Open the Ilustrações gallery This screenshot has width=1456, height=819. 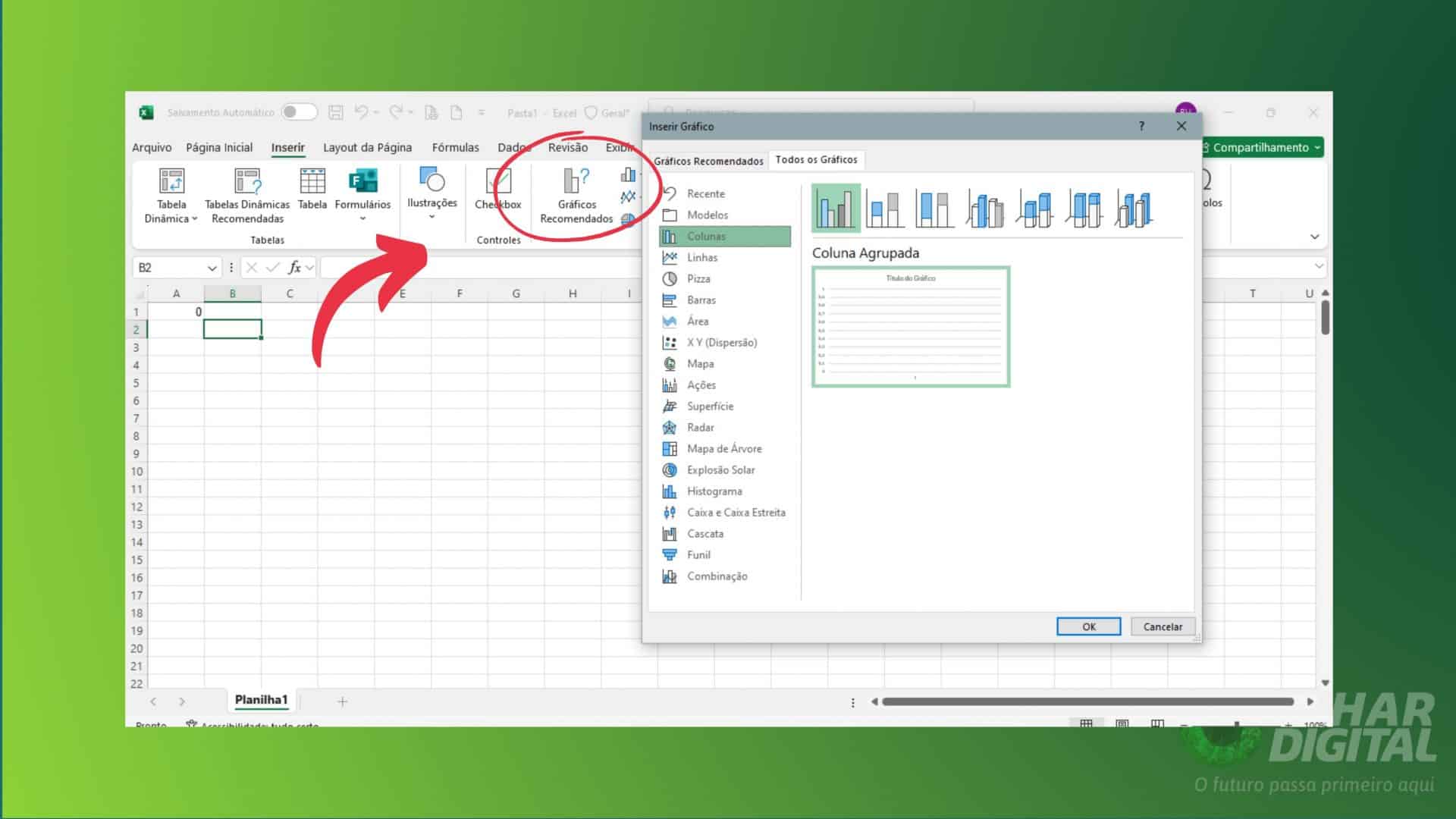point(431,196)
